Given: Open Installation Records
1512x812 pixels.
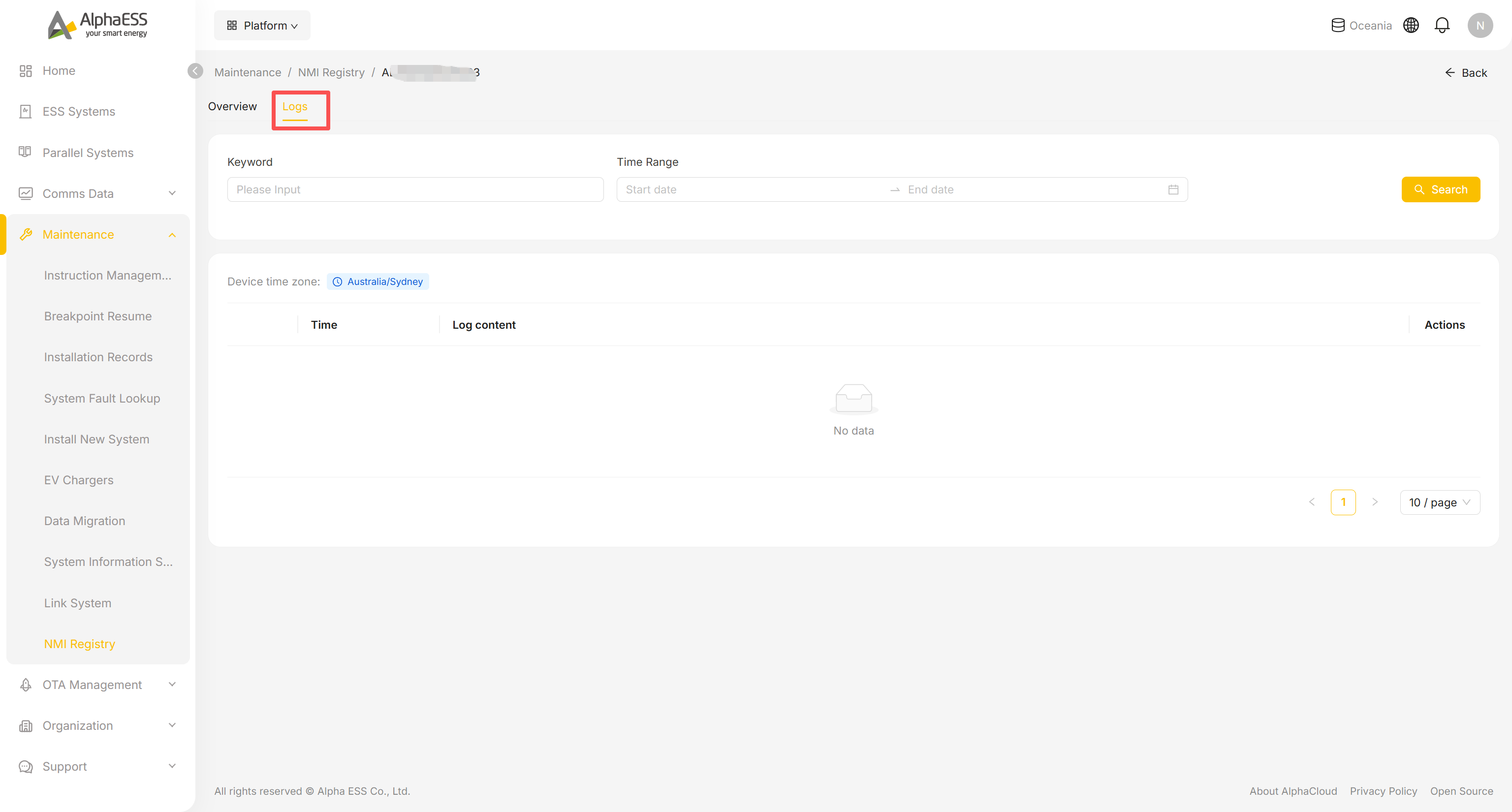Looking at the screenshot, I should pyautogui.click(x=98, y=357).
